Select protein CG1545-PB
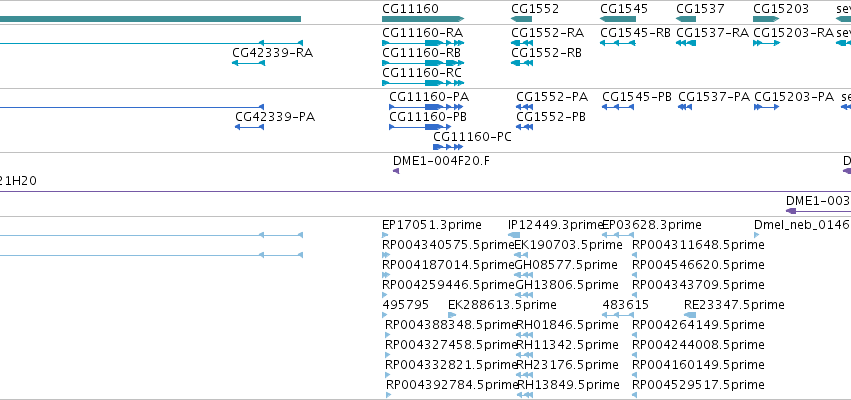Viewport: 851px width, 400px height. [637, 97]
